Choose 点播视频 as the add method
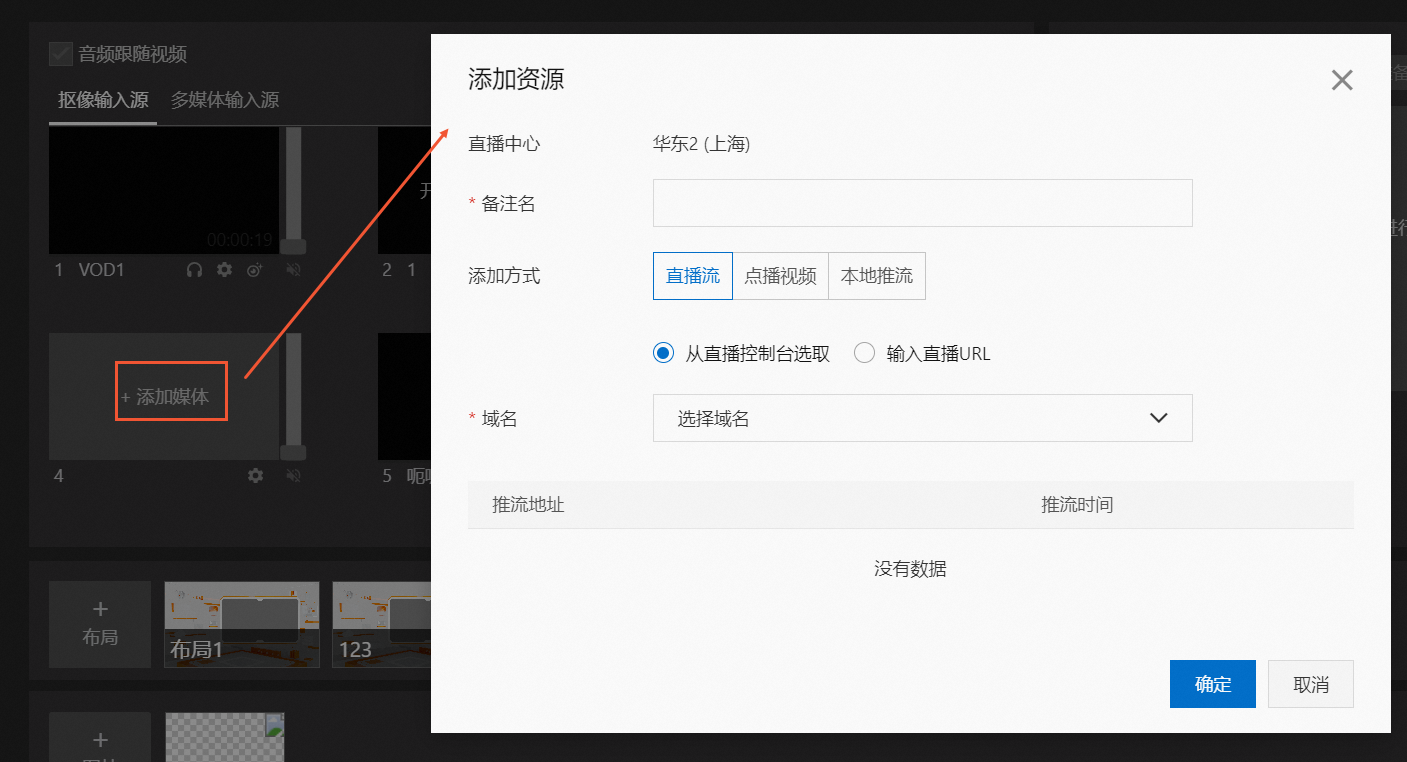 (x=780, y=276)
